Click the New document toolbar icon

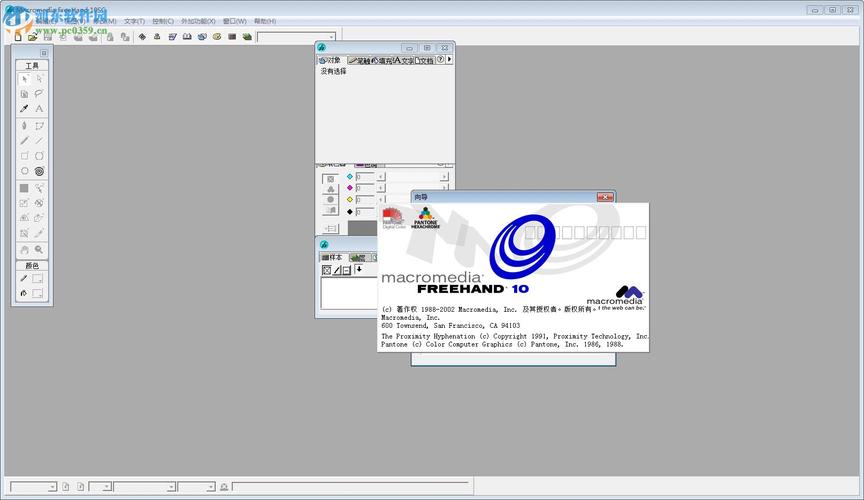click(x=18, y=37)
